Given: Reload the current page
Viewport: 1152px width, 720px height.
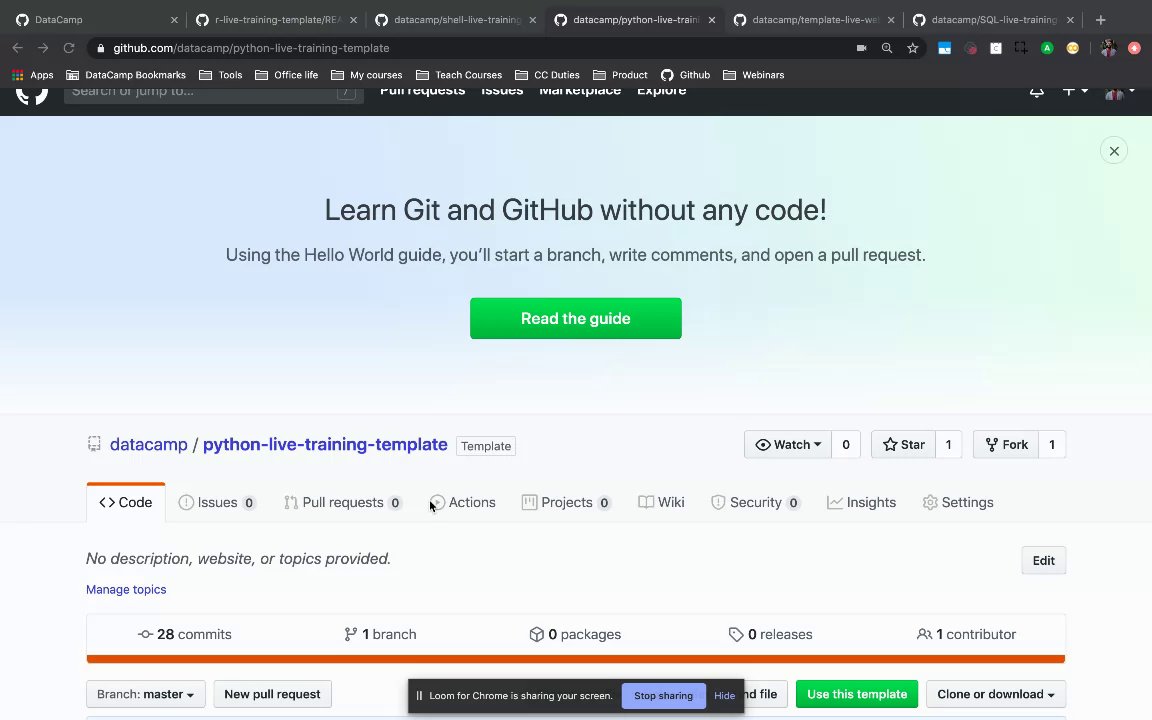Looking at the screenshot, I should pos(69,48).
